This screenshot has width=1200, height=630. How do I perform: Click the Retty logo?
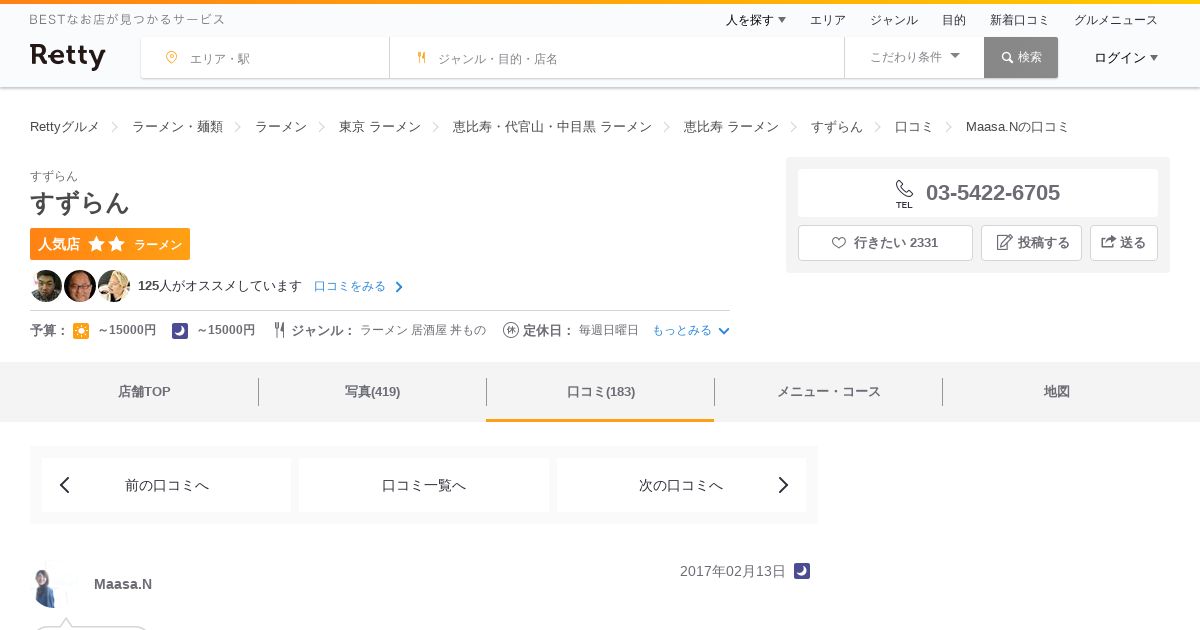tap(67, 57)
